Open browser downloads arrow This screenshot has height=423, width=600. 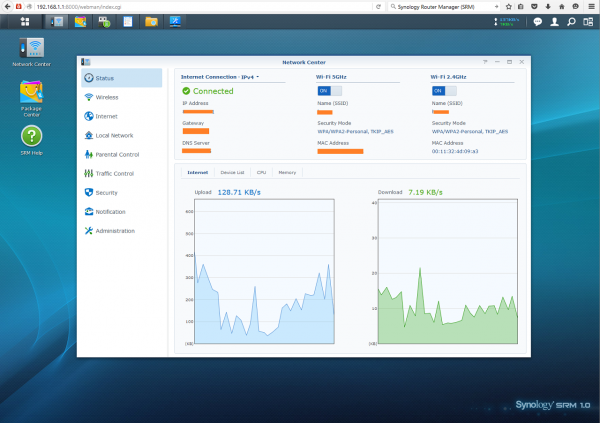pyautogui.click(x=548, y=7)
